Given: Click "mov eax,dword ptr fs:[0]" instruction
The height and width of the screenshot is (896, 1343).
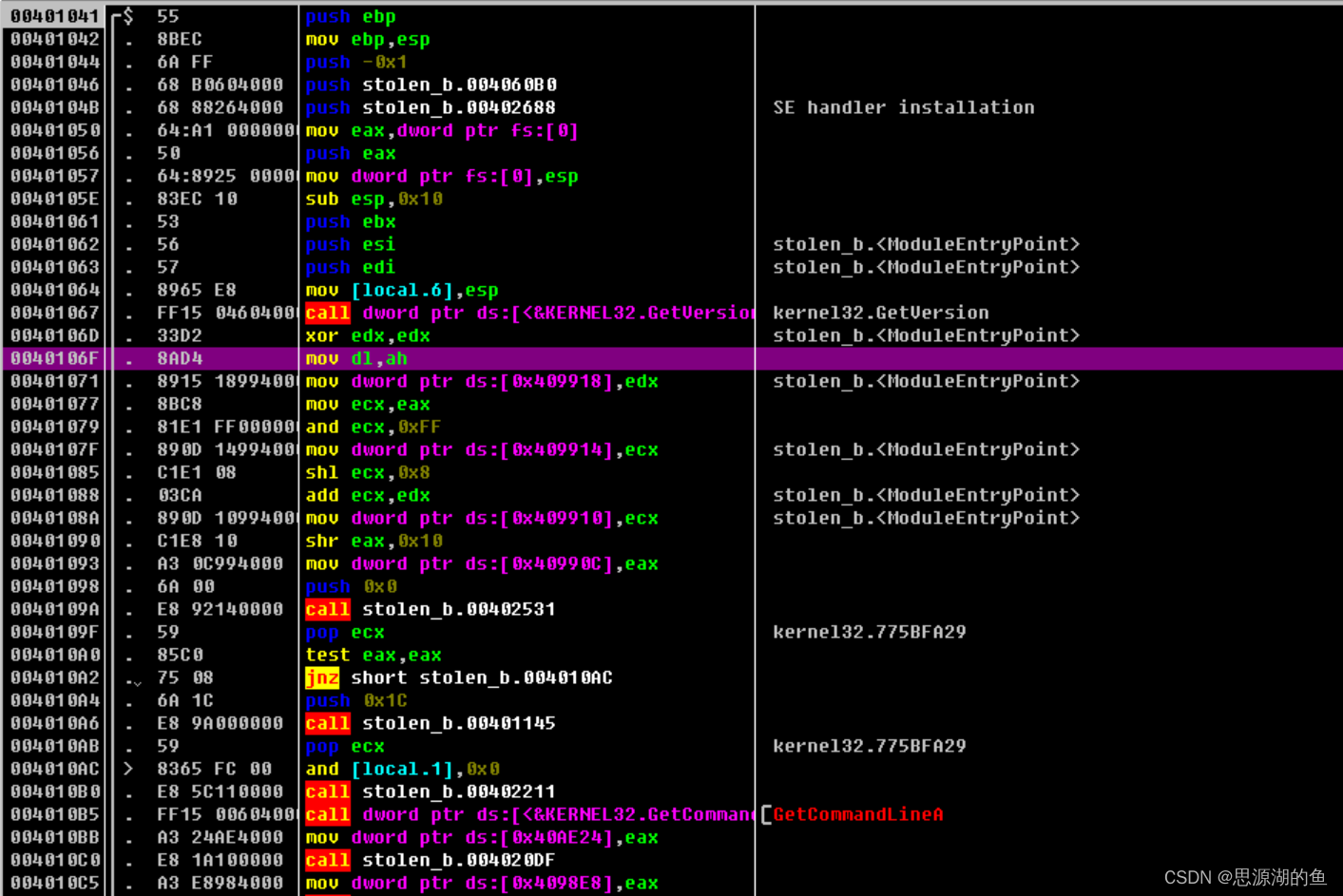Looking at the screenshot, I should click(x=442, y=130).
